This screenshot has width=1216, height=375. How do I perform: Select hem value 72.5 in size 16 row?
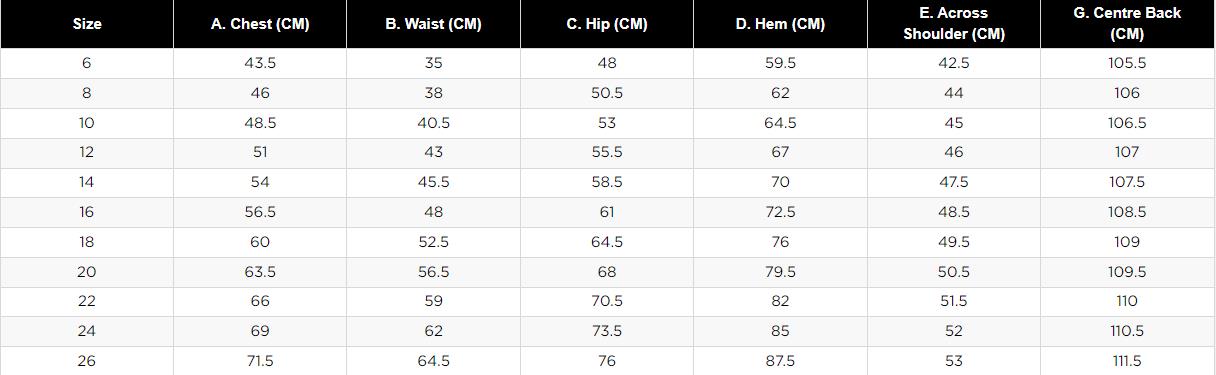click(x=780, y=212)
